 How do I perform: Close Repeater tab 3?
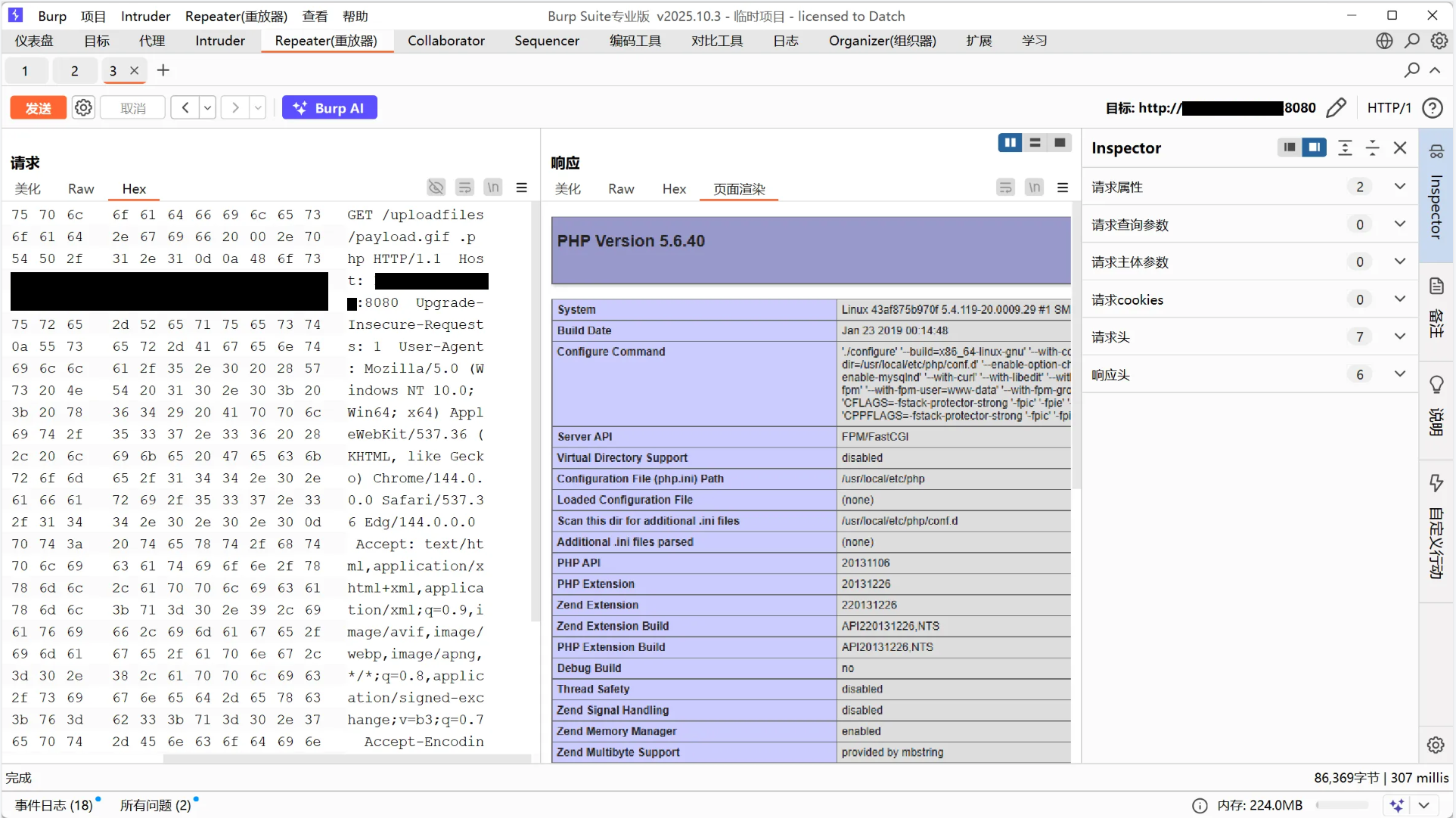point(134,70)
